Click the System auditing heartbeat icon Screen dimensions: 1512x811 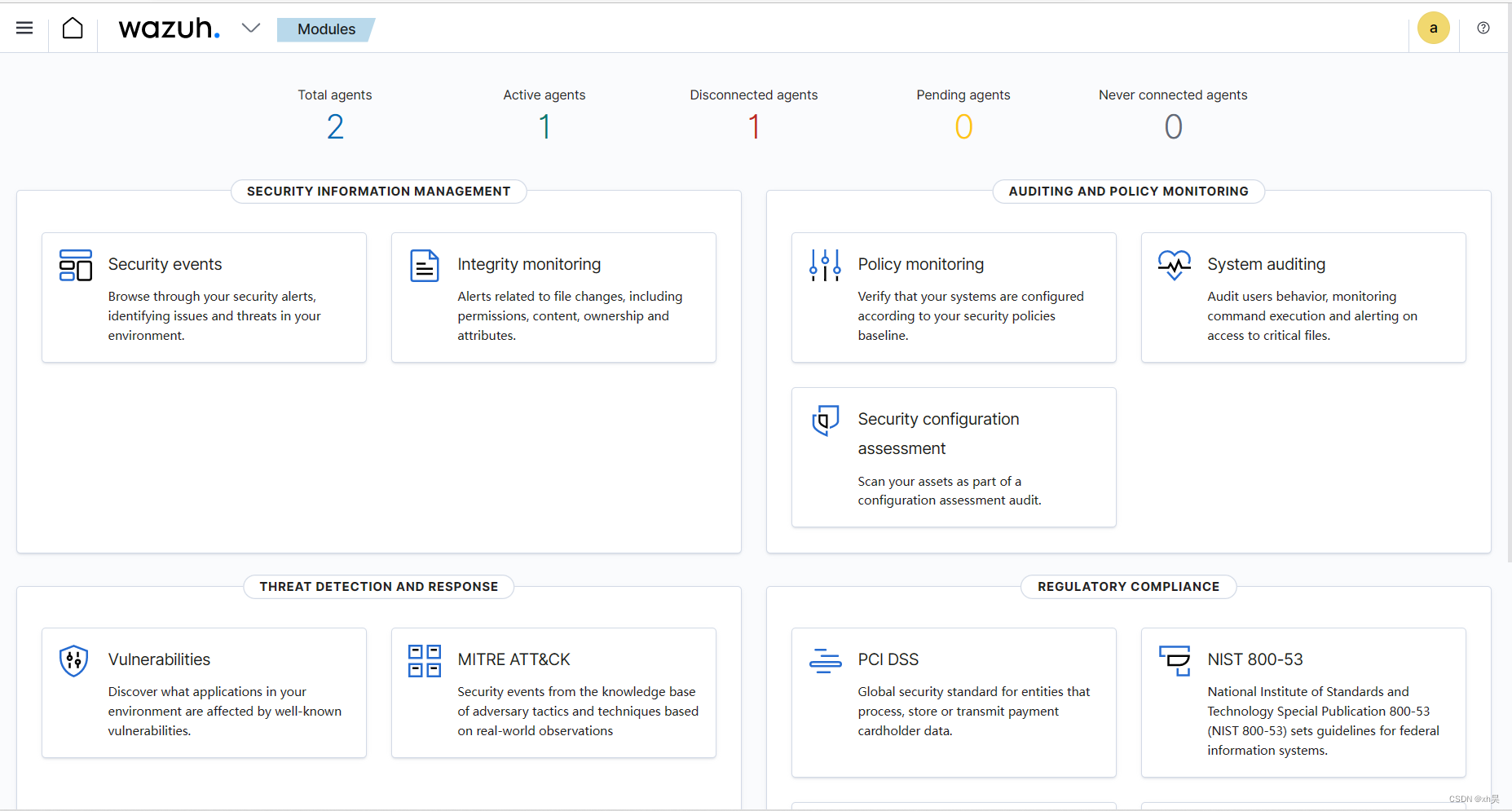1175,265
